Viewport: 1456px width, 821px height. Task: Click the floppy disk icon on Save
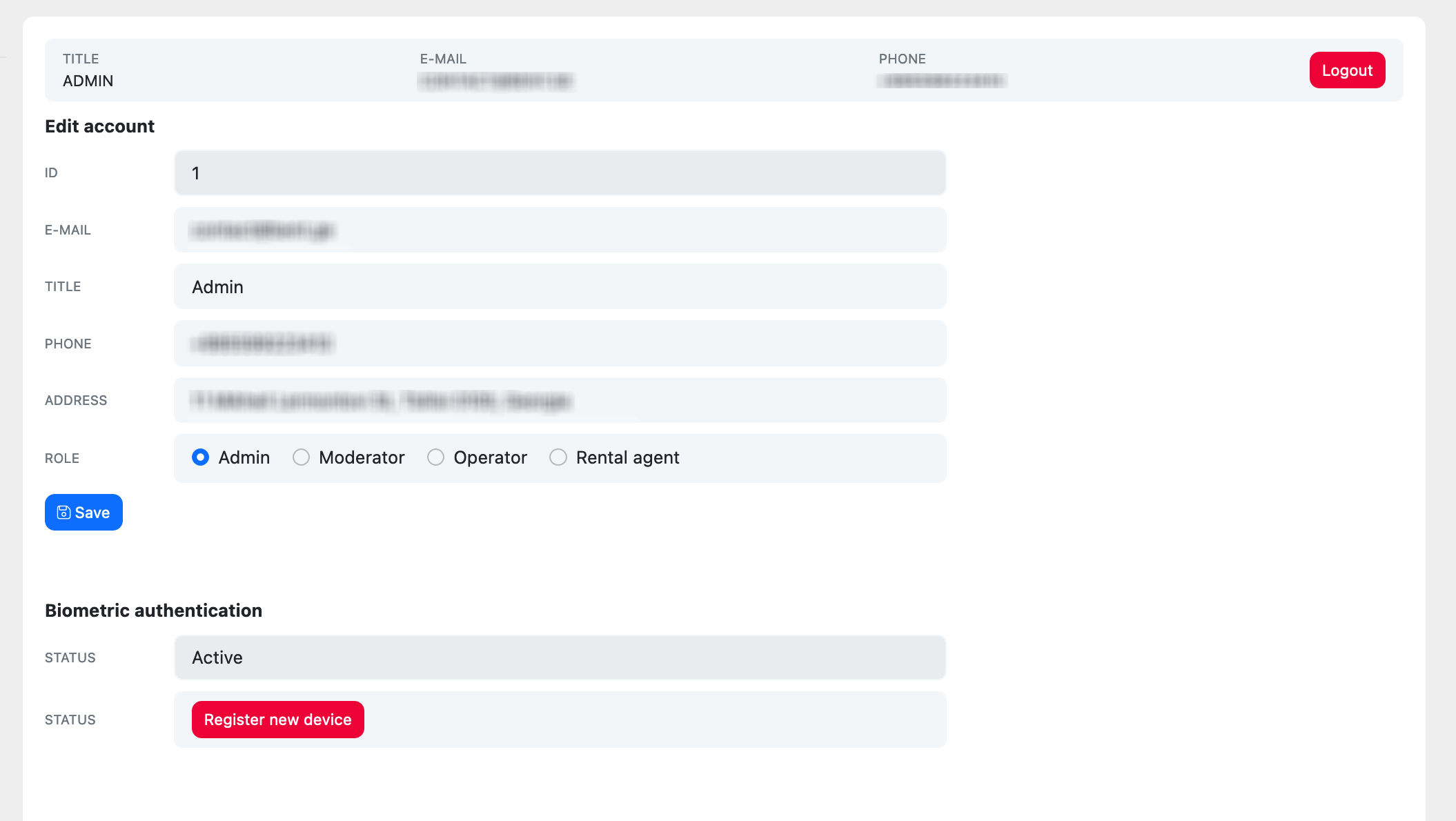(63, 513)
